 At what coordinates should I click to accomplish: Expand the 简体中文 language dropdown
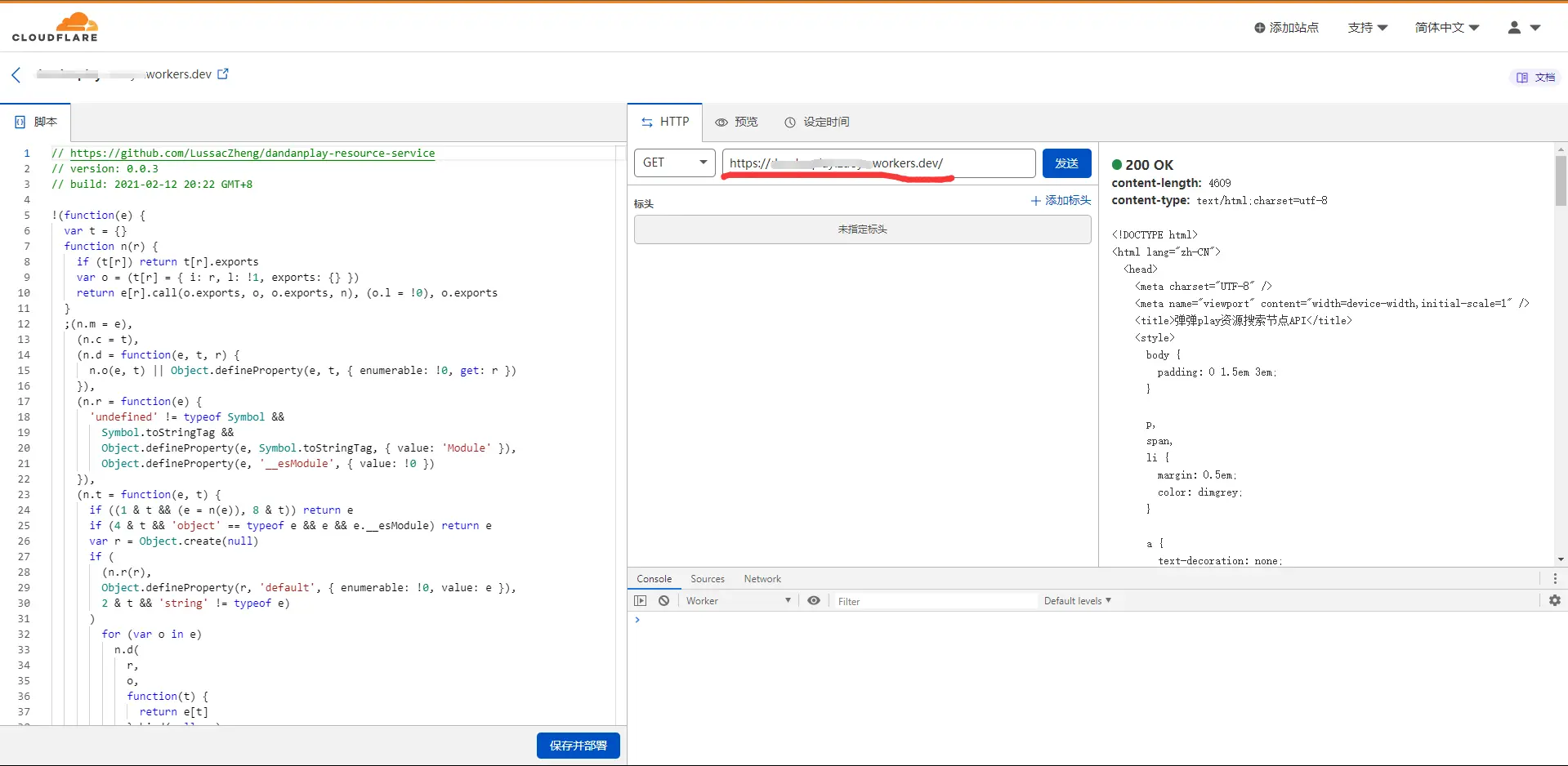click(1447, 28)
